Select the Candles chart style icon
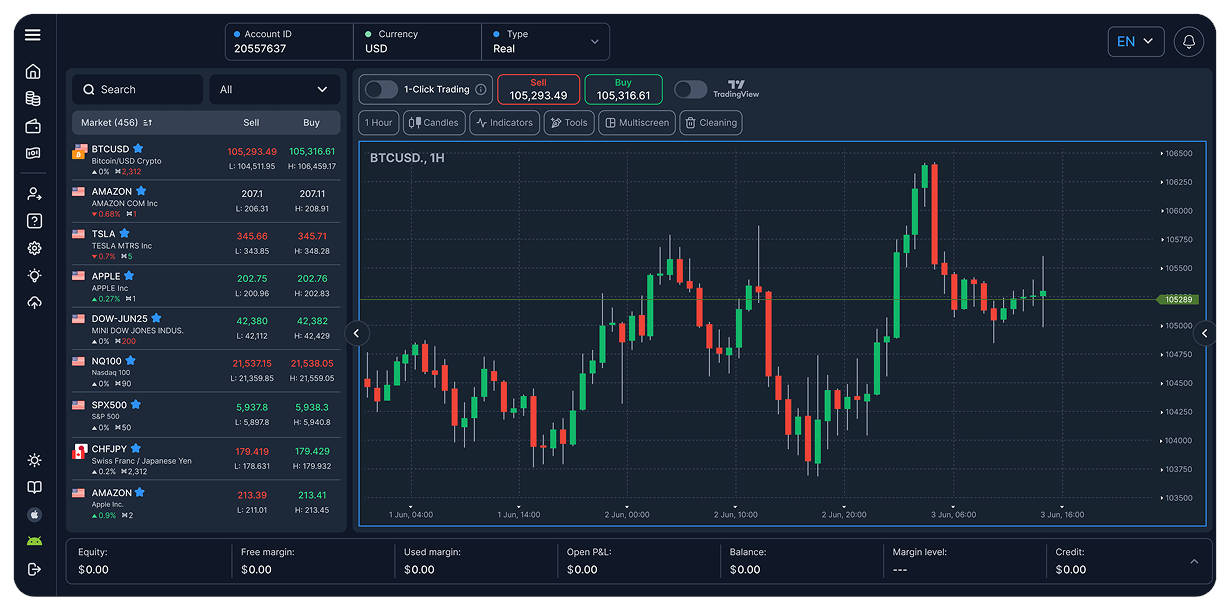The image size is (1230, 610). [x=434, y=122]
